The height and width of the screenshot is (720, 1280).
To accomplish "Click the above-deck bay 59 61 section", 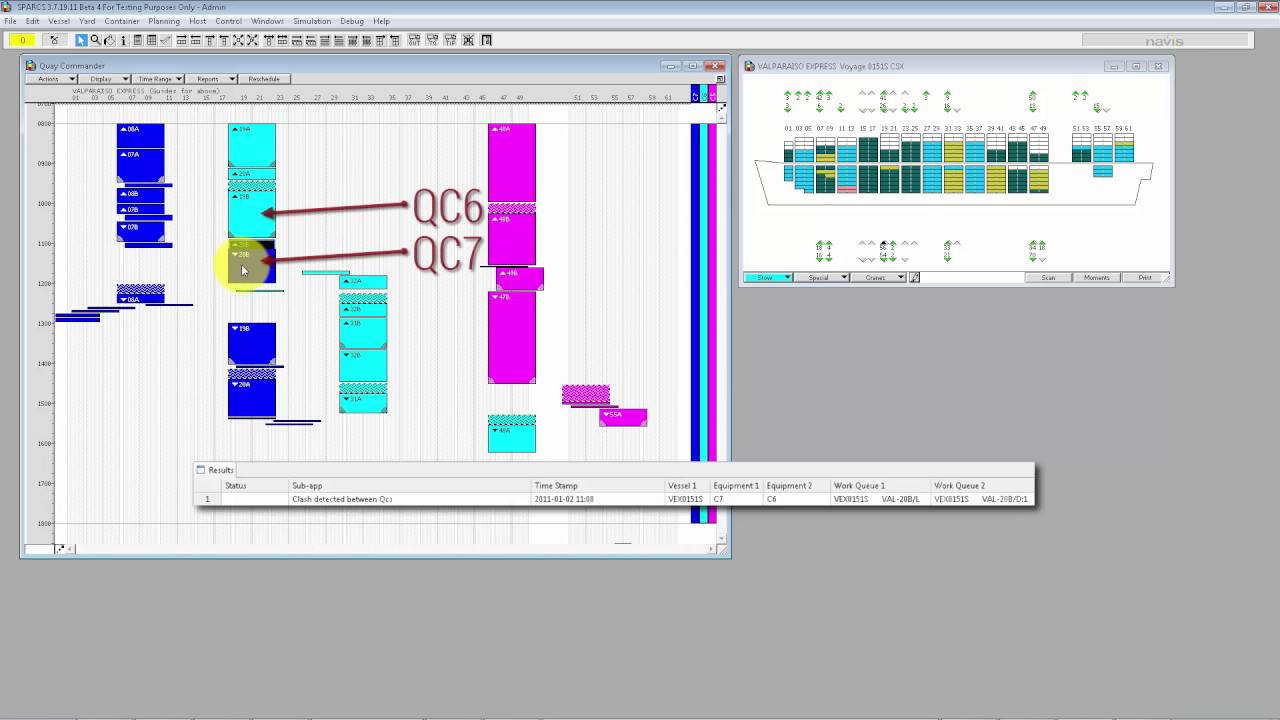I will click(1123, 148).
